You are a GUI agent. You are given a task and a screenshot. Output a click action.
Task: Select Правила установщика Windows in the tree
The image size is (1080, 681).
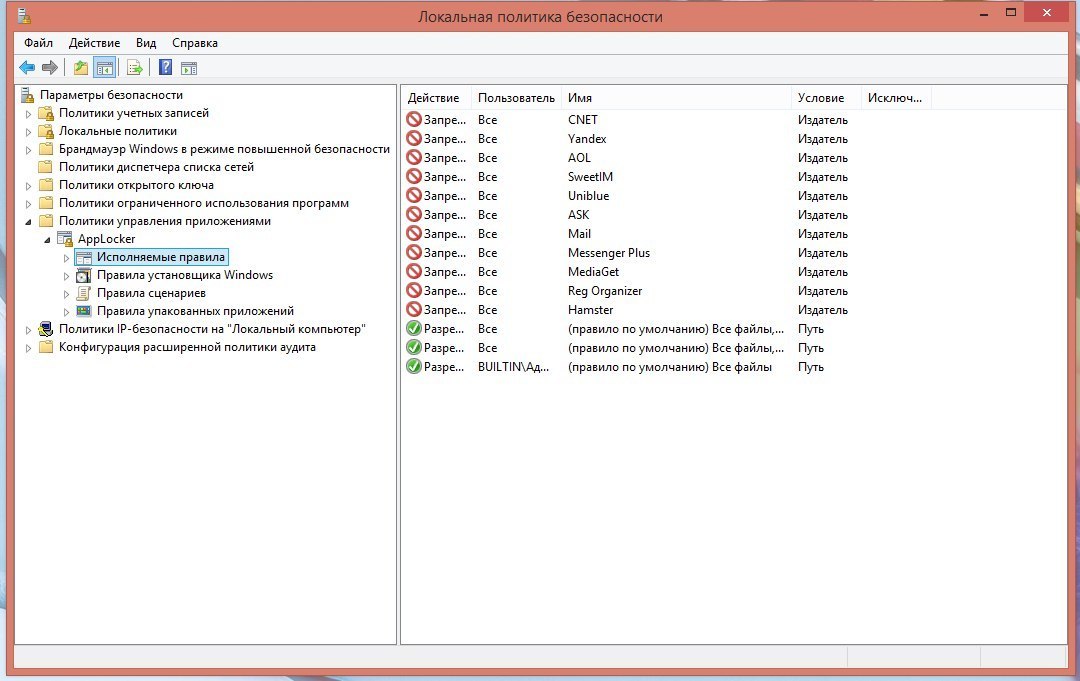(184, 275)
